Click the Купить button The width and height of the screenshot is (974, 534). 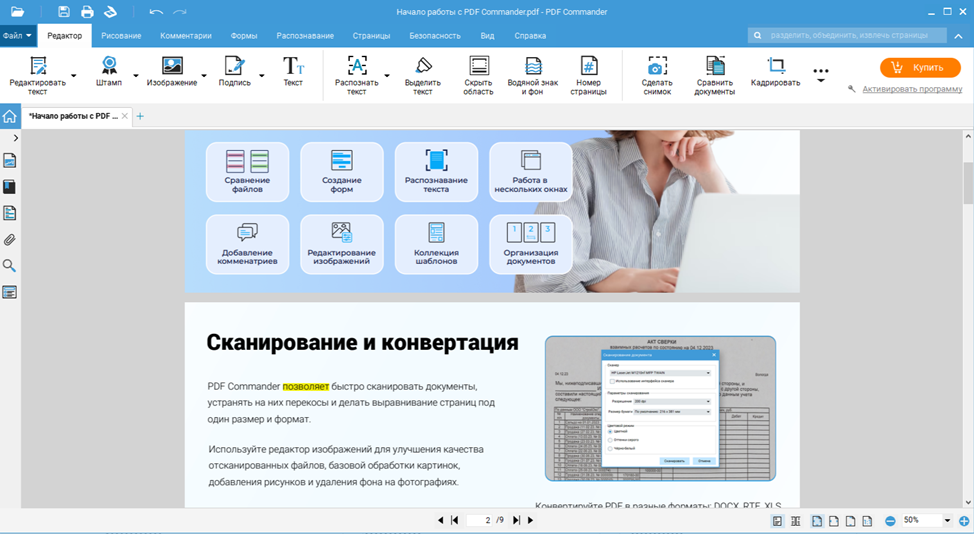[920, 67]
